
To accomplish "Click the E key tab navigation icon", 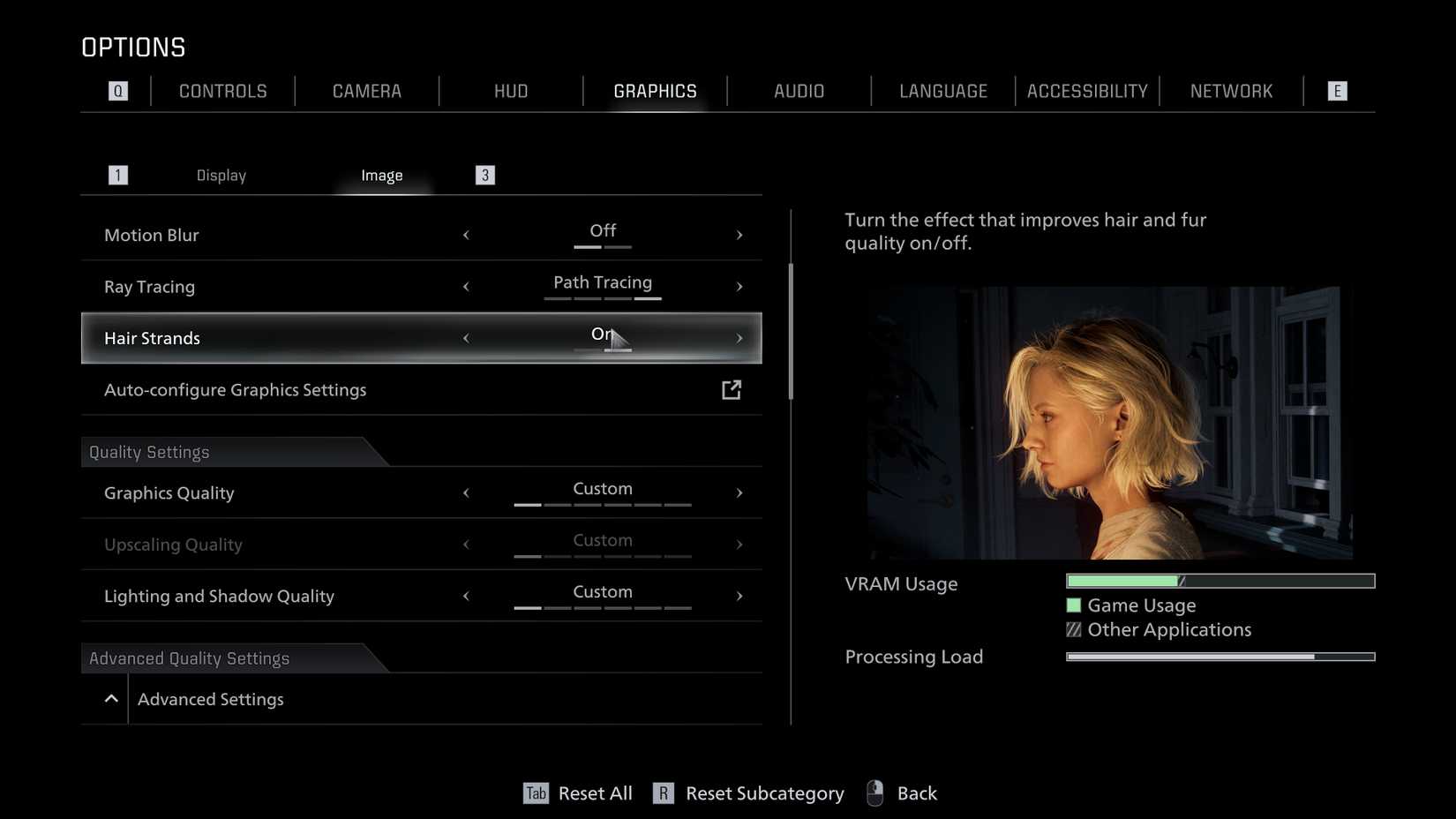I will click(1337, 90).
